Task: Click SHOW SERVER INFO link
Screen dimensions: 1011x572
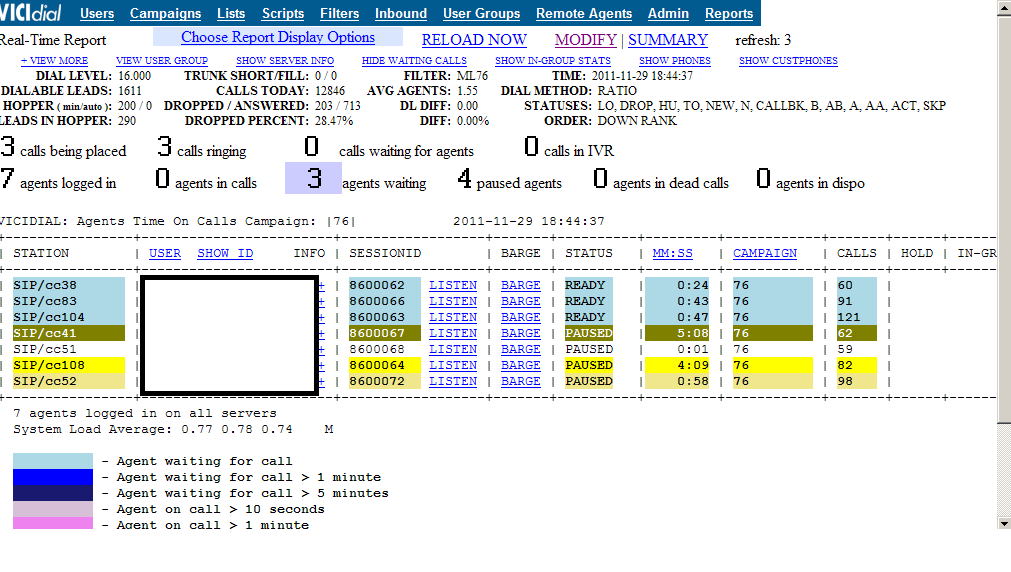Action: tap(285, 61)
